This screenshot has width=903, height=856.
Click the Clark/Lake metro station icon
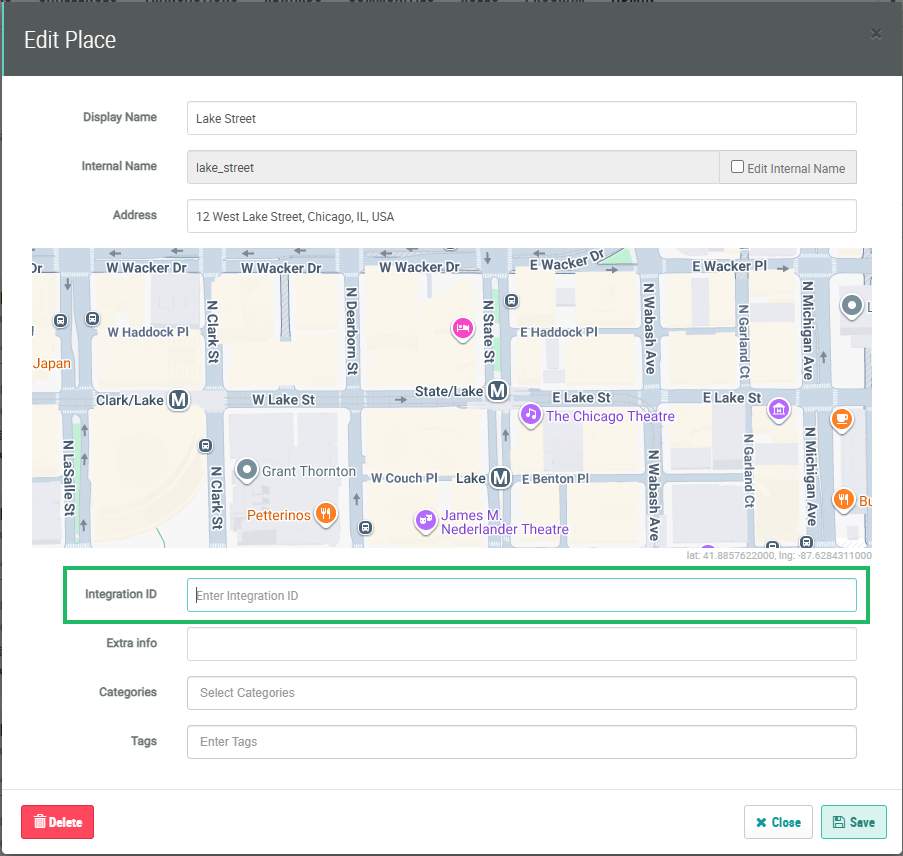click(179, 400)
